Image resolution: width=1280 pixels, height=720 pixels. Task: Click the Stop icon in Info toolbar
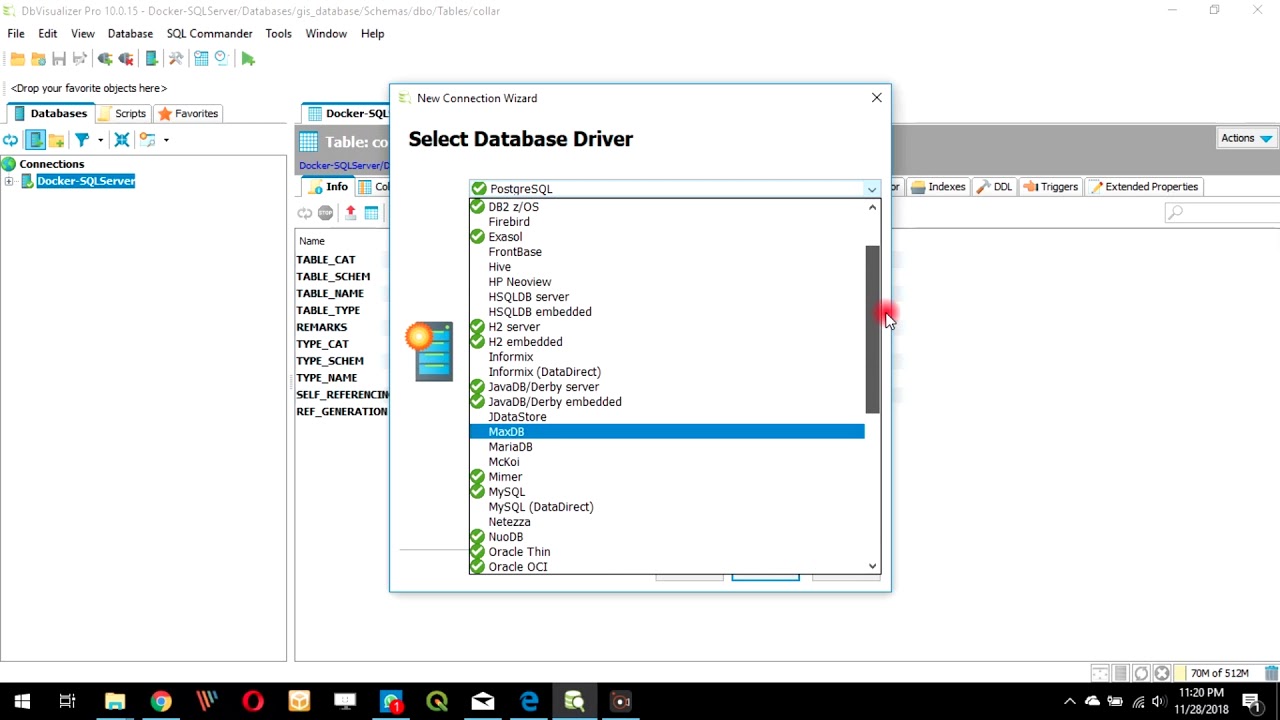325,213
